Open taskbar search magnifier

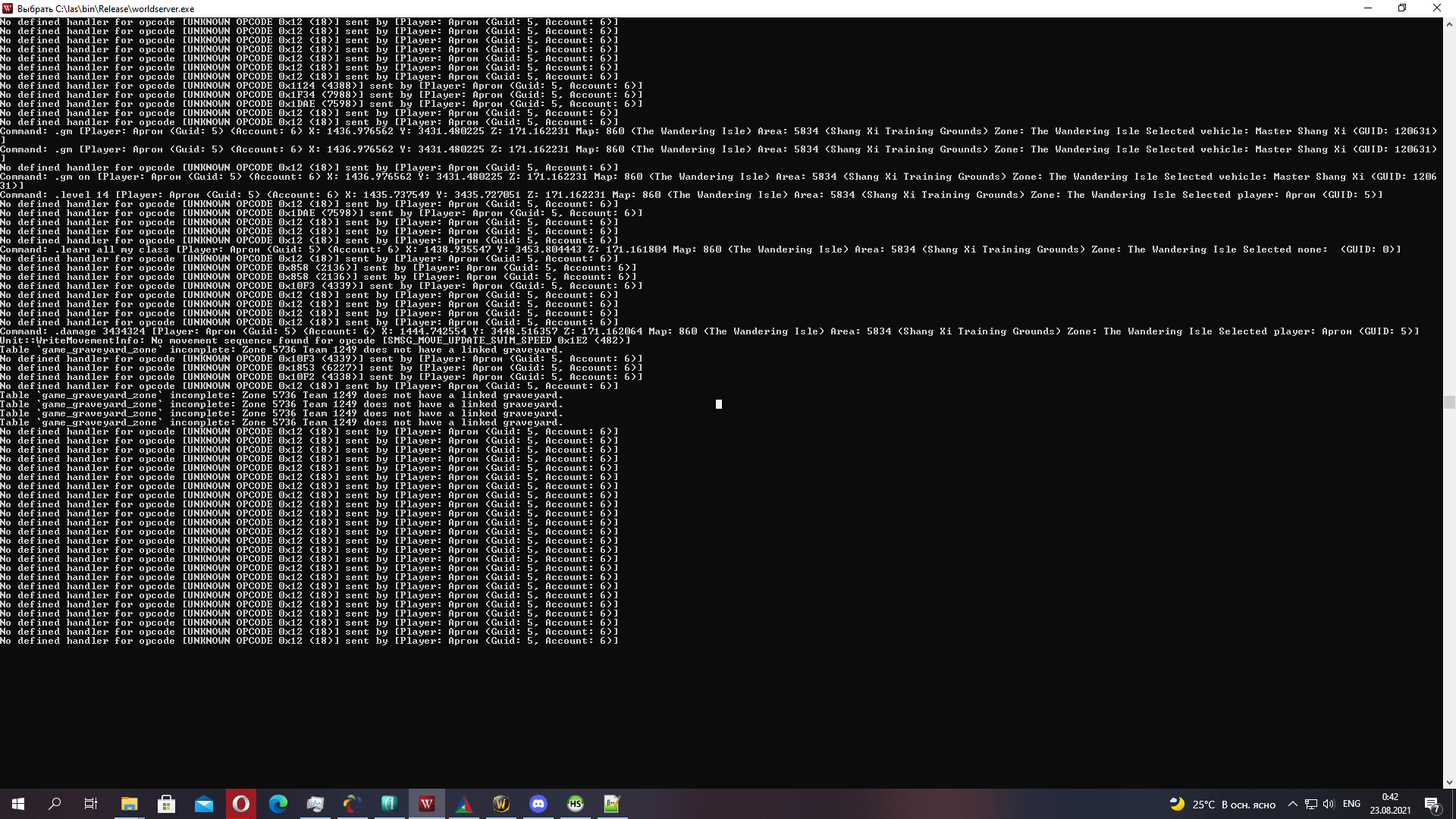55,804
